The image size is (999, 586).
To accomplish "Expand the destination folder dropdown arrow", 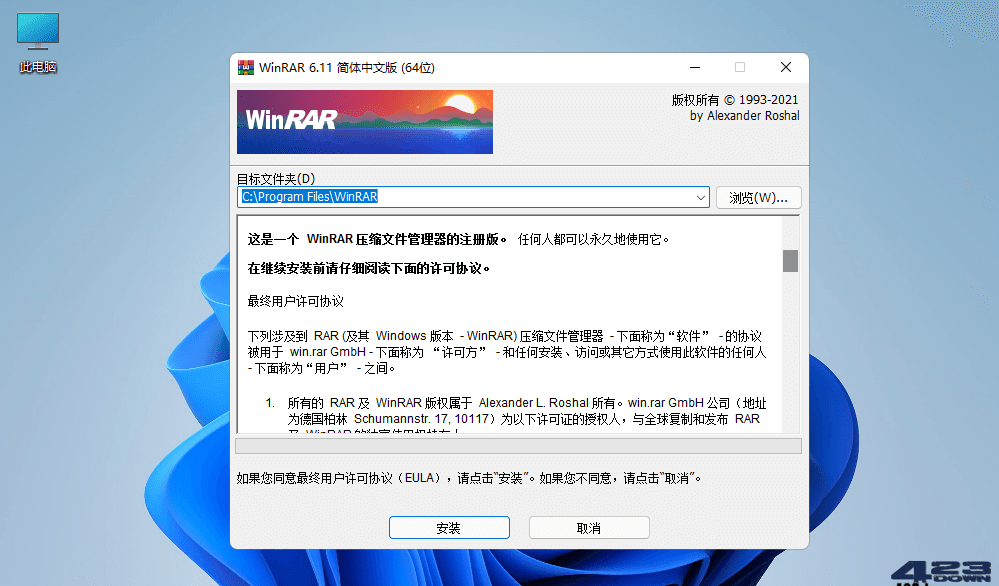I will point(700,197).
